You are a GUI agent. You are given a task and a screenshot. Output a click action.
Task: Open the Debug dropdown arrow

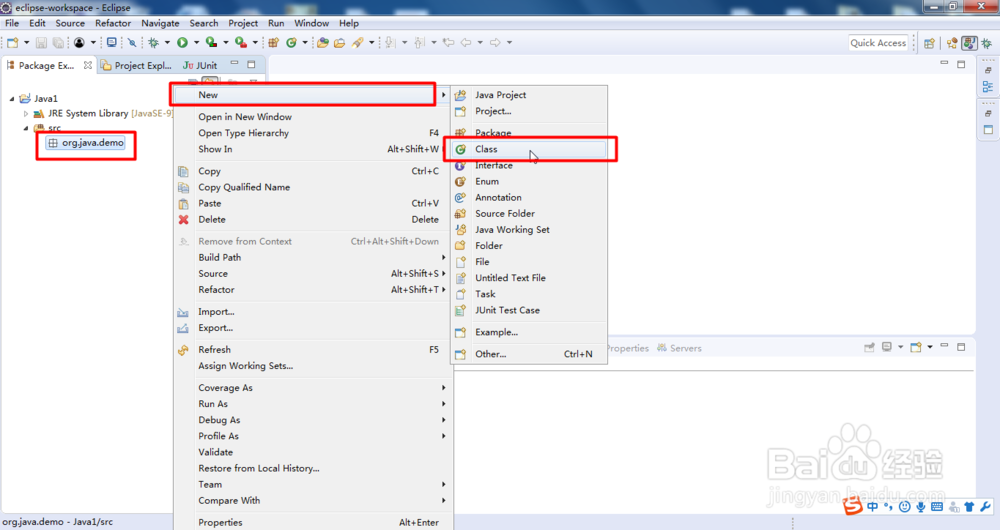[167, 43]
